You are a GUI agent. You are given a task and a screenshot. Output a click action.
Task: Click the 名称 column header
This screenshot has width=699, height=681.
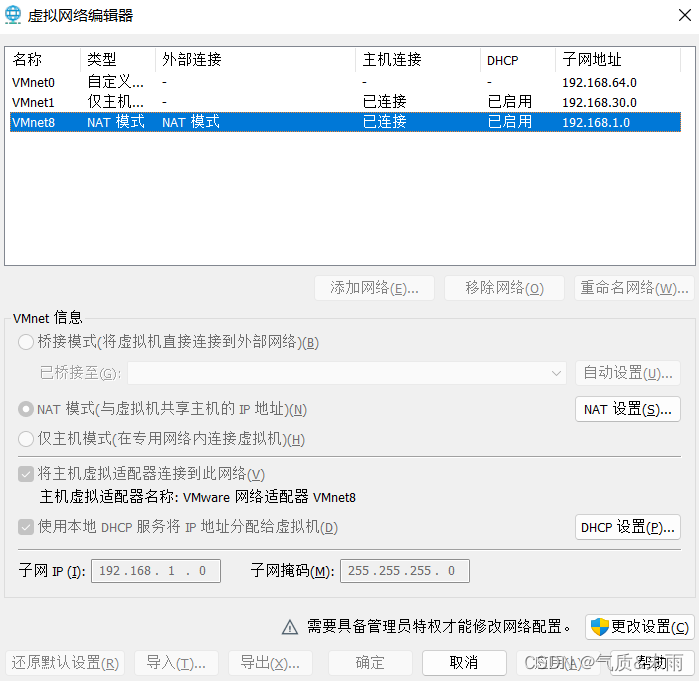click(x=43, y=60)
